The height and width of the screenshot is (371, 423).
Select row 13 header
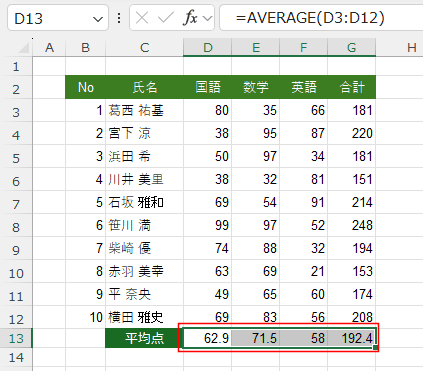tap(16, 338)
